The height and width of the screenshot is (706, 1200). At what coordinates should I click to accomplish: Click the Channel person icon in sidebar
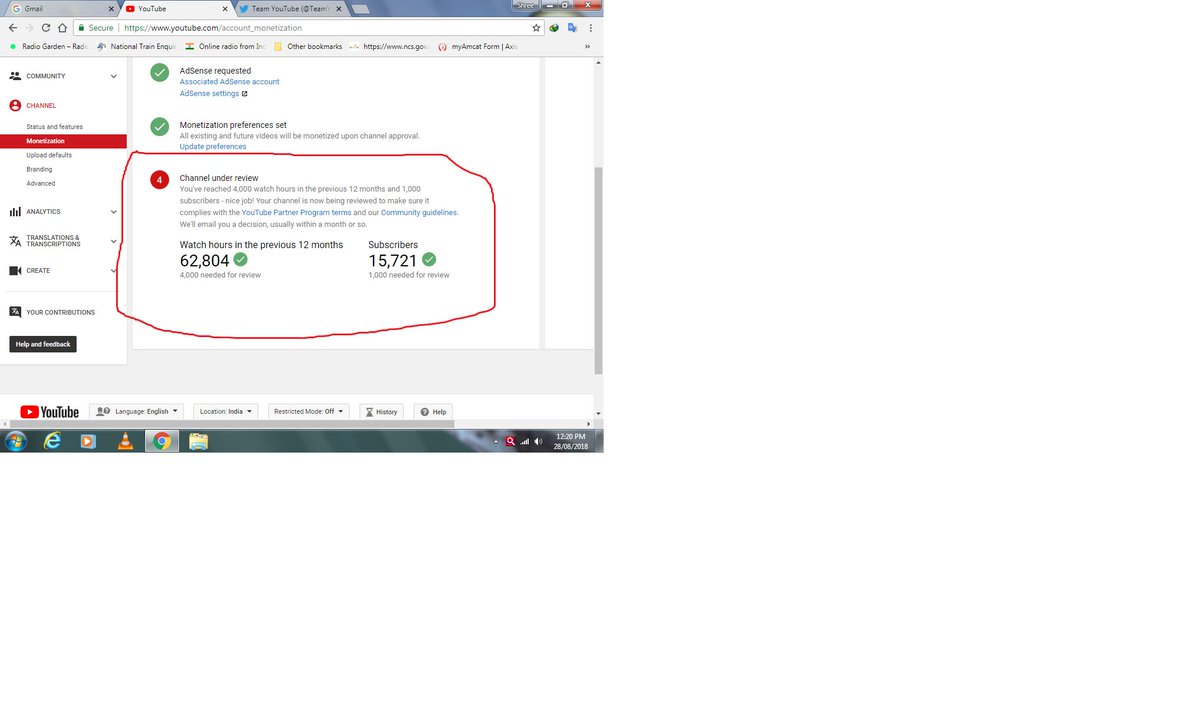tap(15, 105)
